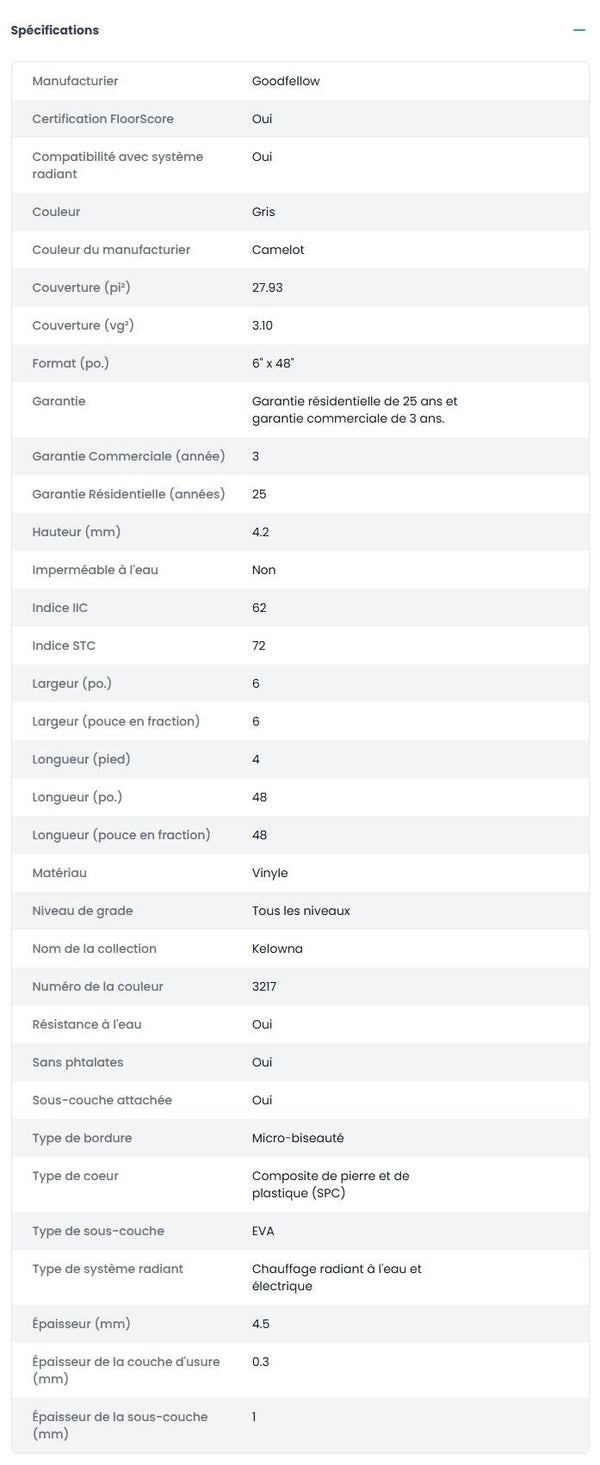600x1465 pixels.
Task: Select the Garantie description text
Action: 354,410
